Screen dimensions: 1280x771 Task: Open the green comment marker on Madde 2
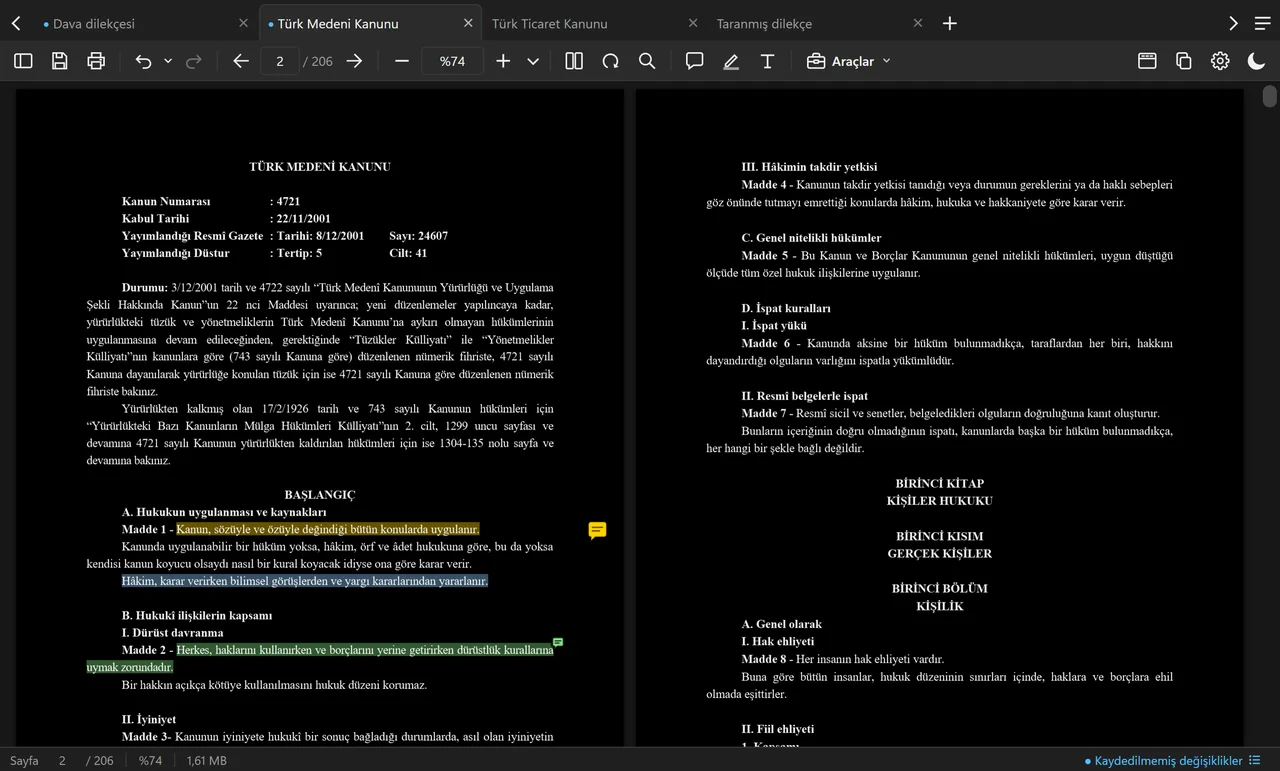coord(558,642)
